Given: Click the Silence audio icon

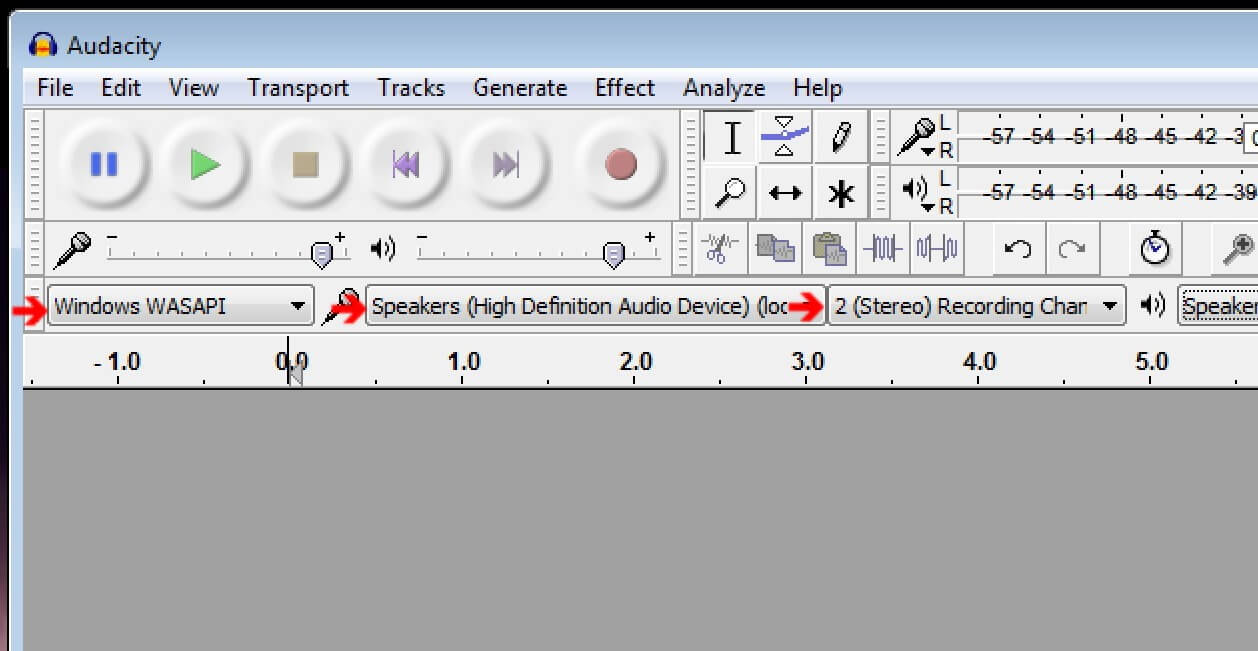Looking at the screenshot, I should pos(937,248).
